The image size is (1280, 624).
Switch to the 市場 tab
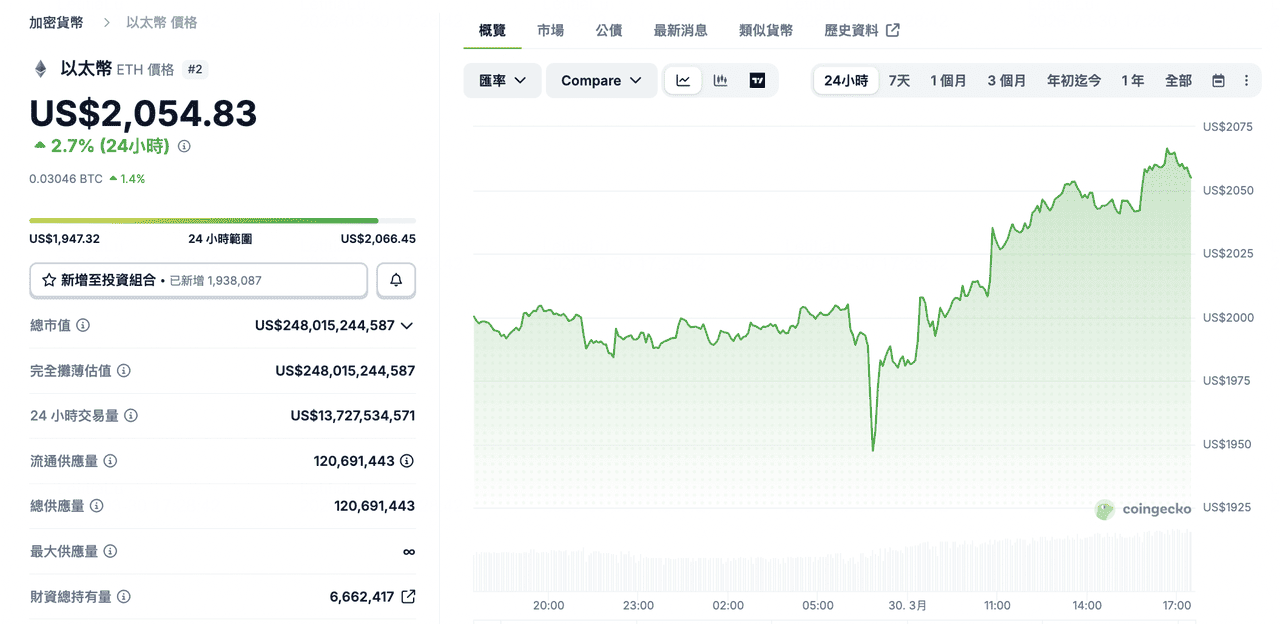(x=550, y=30)
